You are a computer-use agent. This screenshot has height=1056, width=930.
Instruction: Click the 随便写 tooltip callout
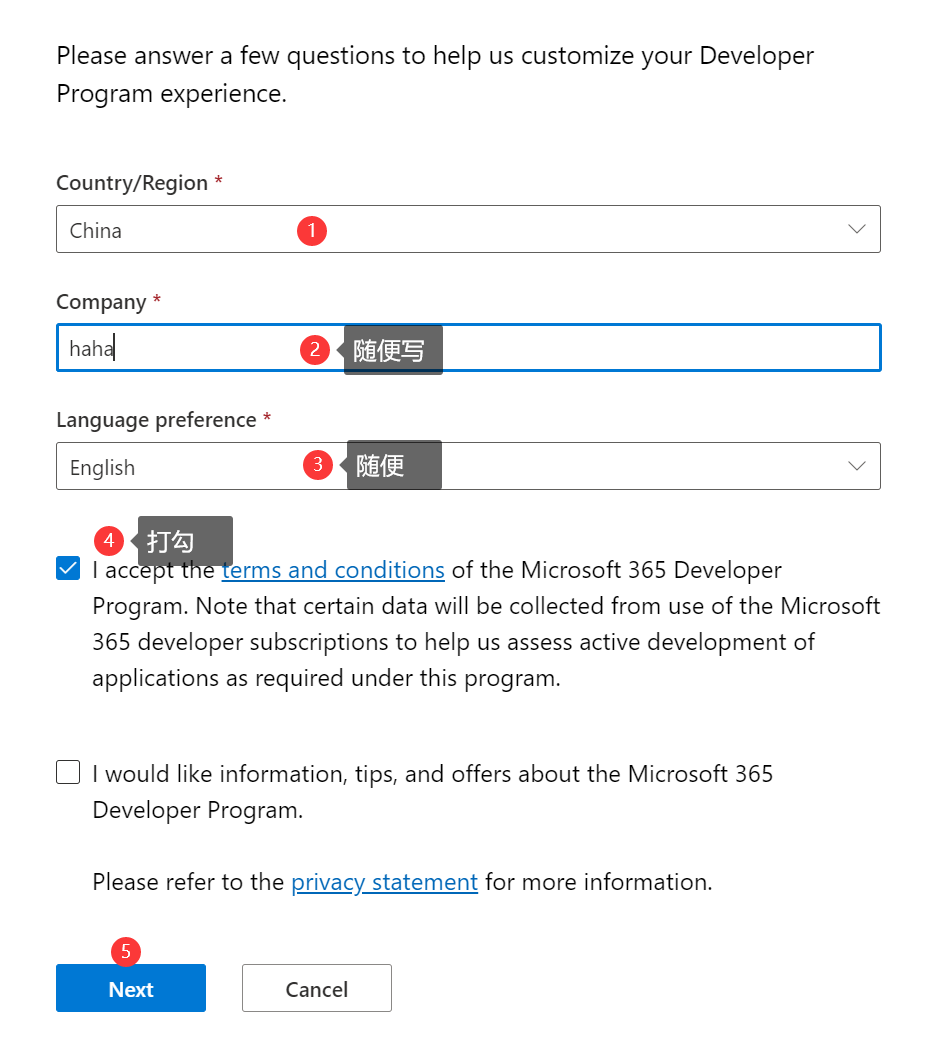pyautogui.click(x=392, y=350)
